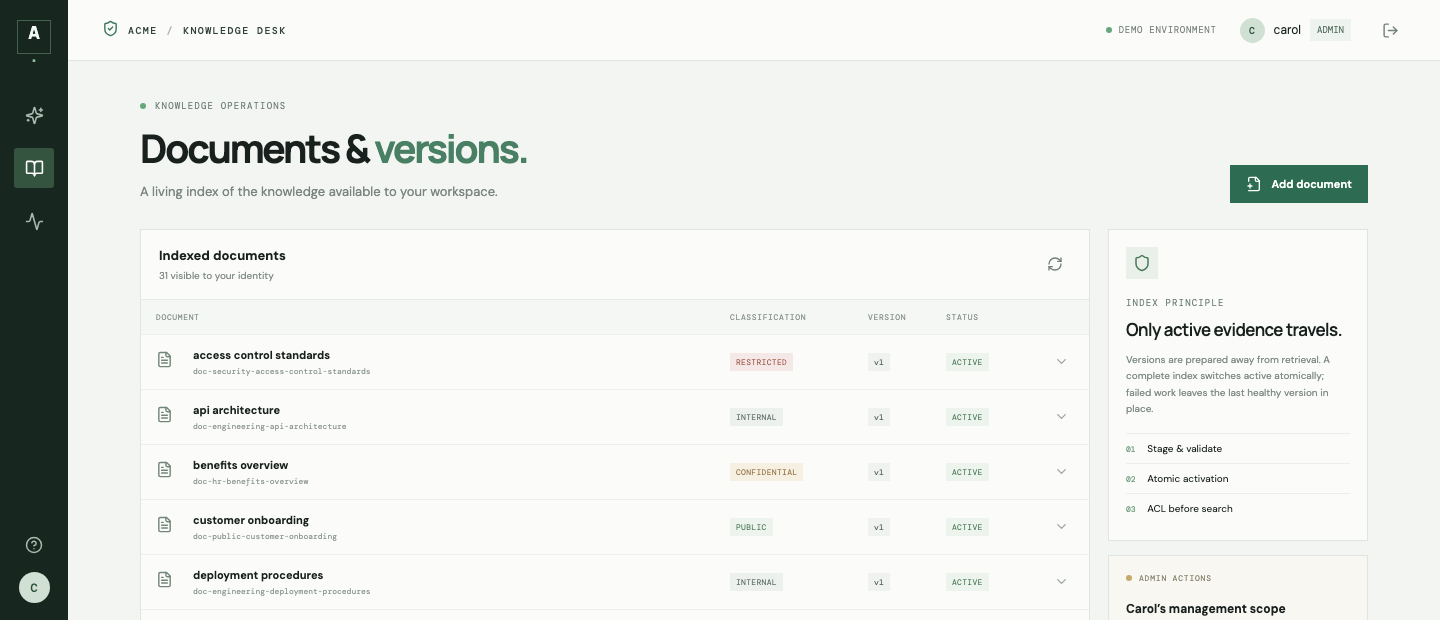Viewport: 1440px width, 620px height.
Task: Select the open book documents sidebar icon
Action: click(34, 168)
